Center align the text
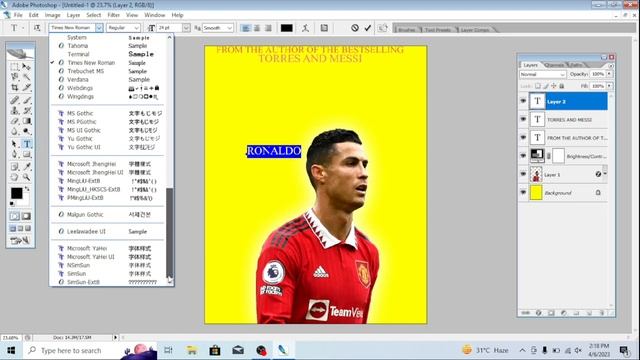The width and height of the screenshot is (640, 360). point(257,28)
